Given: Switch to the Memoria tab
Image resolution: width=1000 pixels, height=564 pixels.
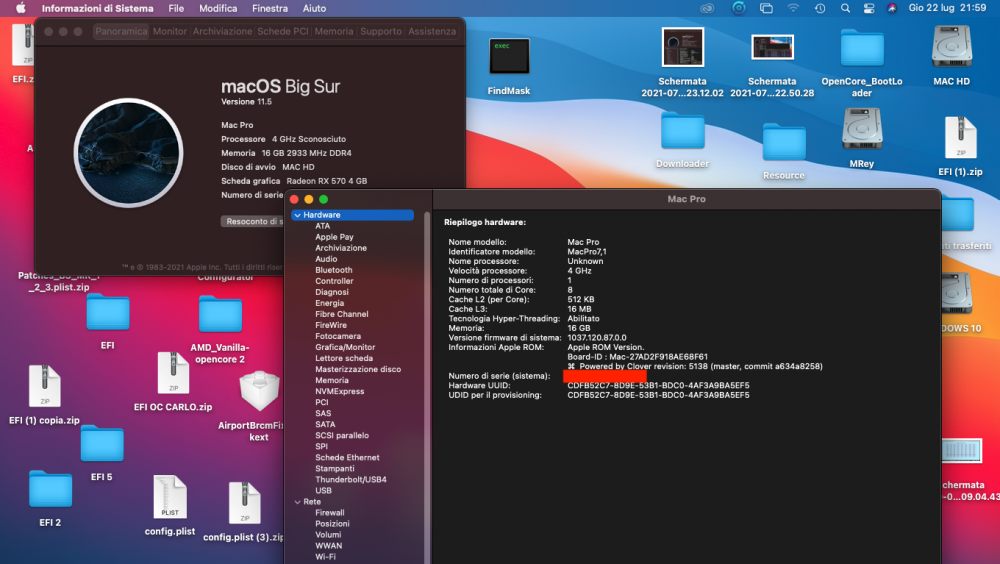Looking at the screenshot, I should pos(334,31).
